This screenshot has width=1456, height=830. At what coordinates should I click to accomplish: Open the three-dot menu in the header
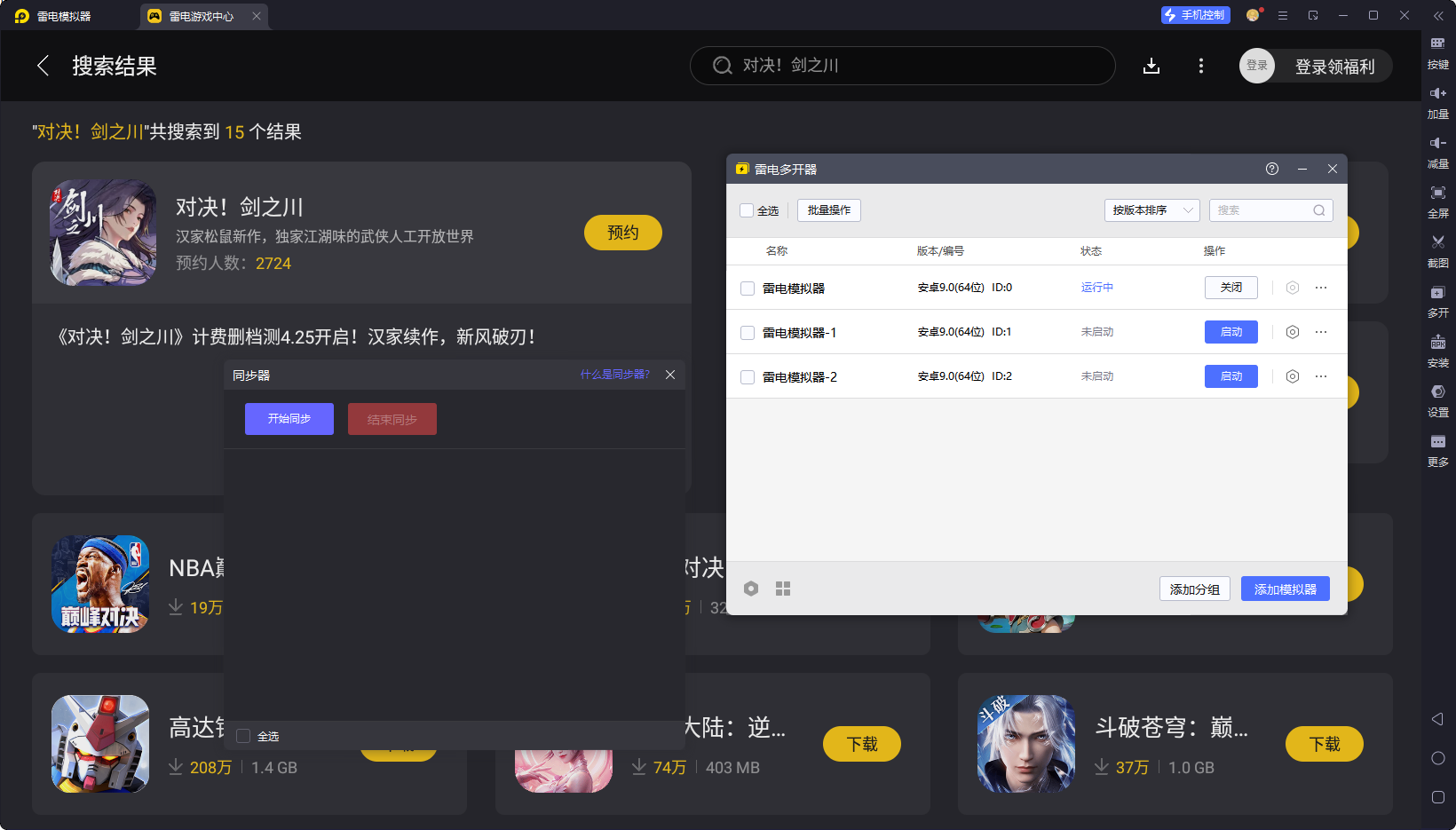point(1201,66)
